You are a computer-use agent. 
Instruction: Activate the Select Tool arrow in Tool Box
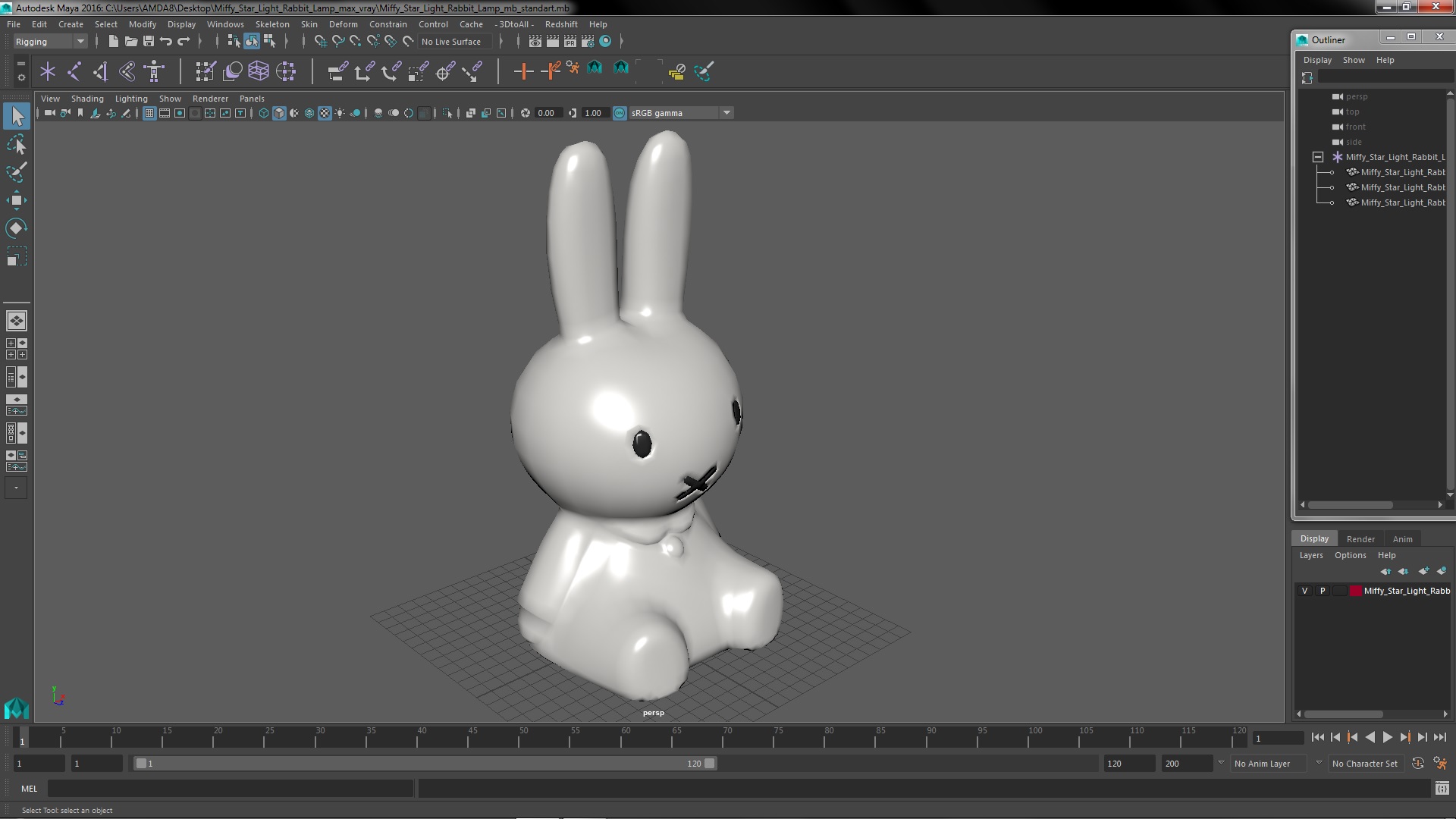pos(17,116)
